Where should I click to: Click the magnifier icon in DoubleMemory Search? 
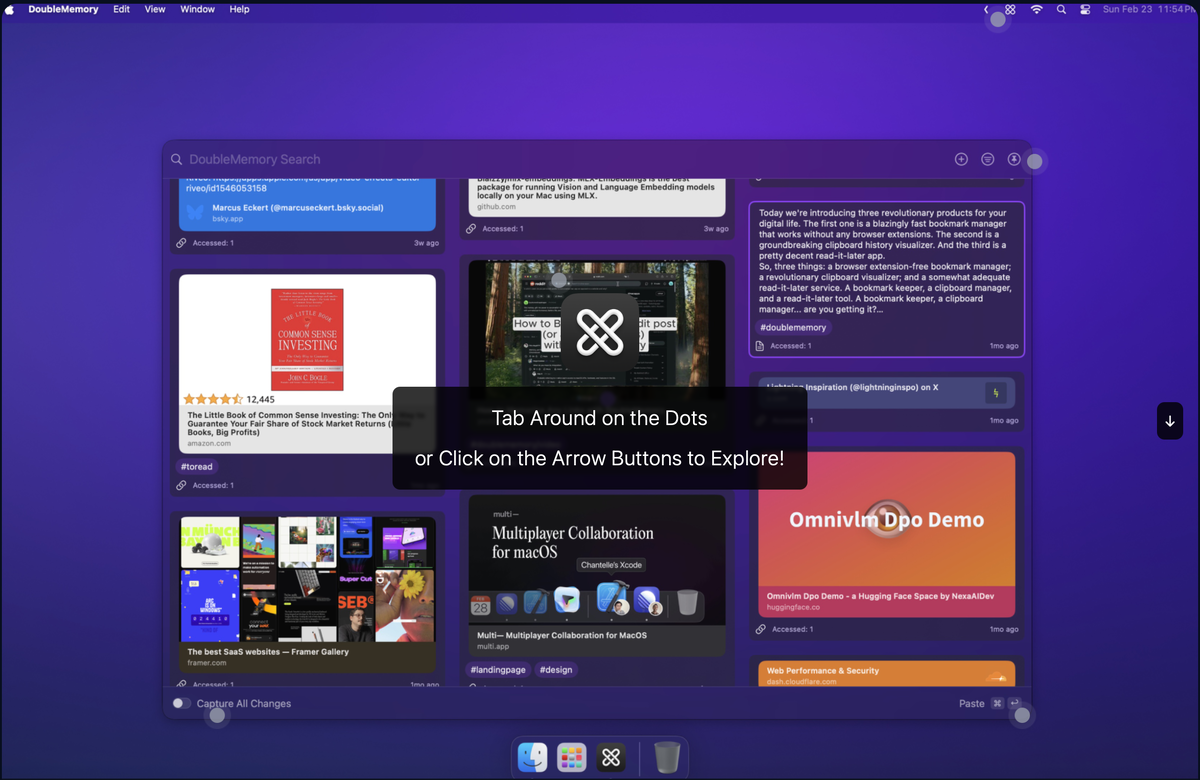[x=176, y=159]
